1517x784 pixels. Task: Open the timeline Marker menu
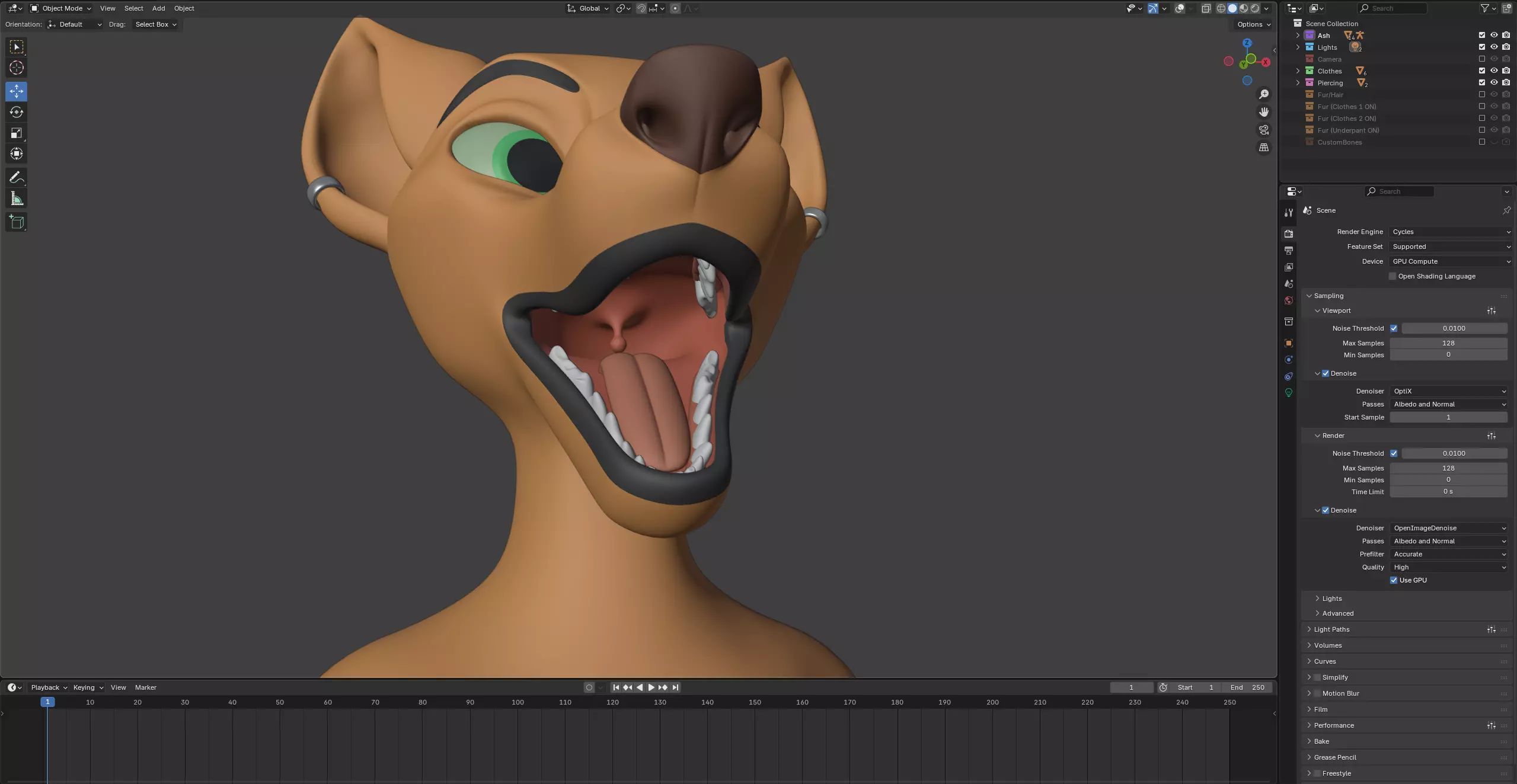click(146, 687)
